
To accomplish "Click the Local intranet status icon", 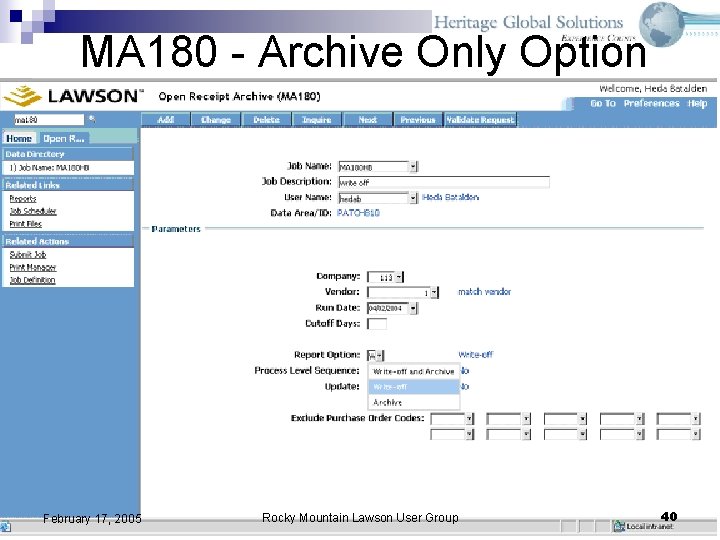I will click(619, 526).
